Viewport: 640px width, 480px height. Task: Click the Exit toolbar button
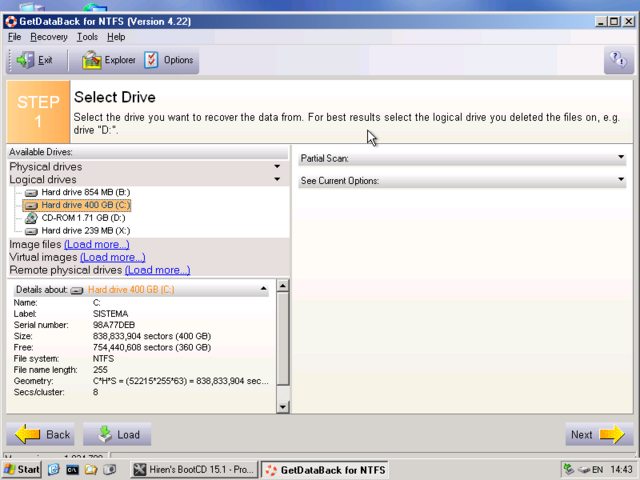34,60
